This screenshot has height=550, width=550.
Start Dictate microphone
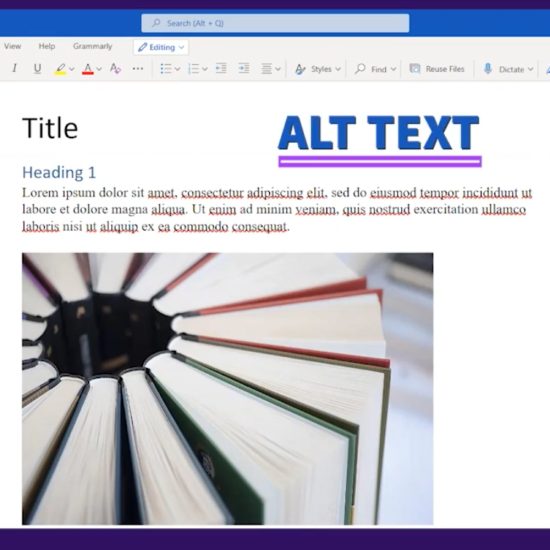(x=488, y=69)
